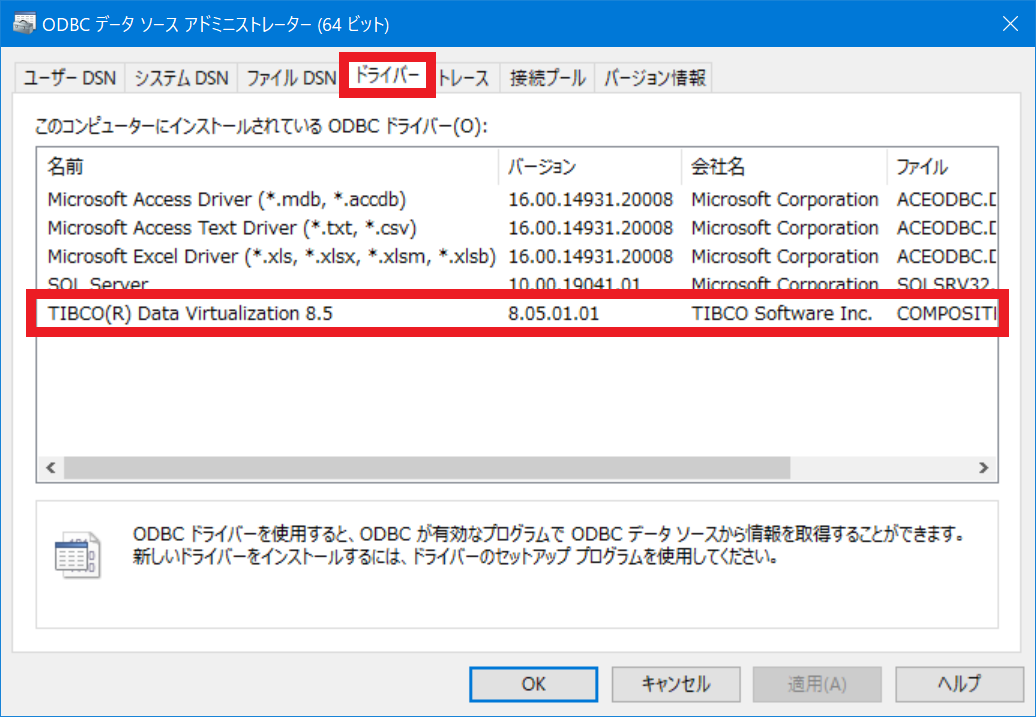Click ACEODBC file cell in Microsoft Access Driver row
Image resolution: width=1036 pixels, height=717 pixels.
point(946,200)
